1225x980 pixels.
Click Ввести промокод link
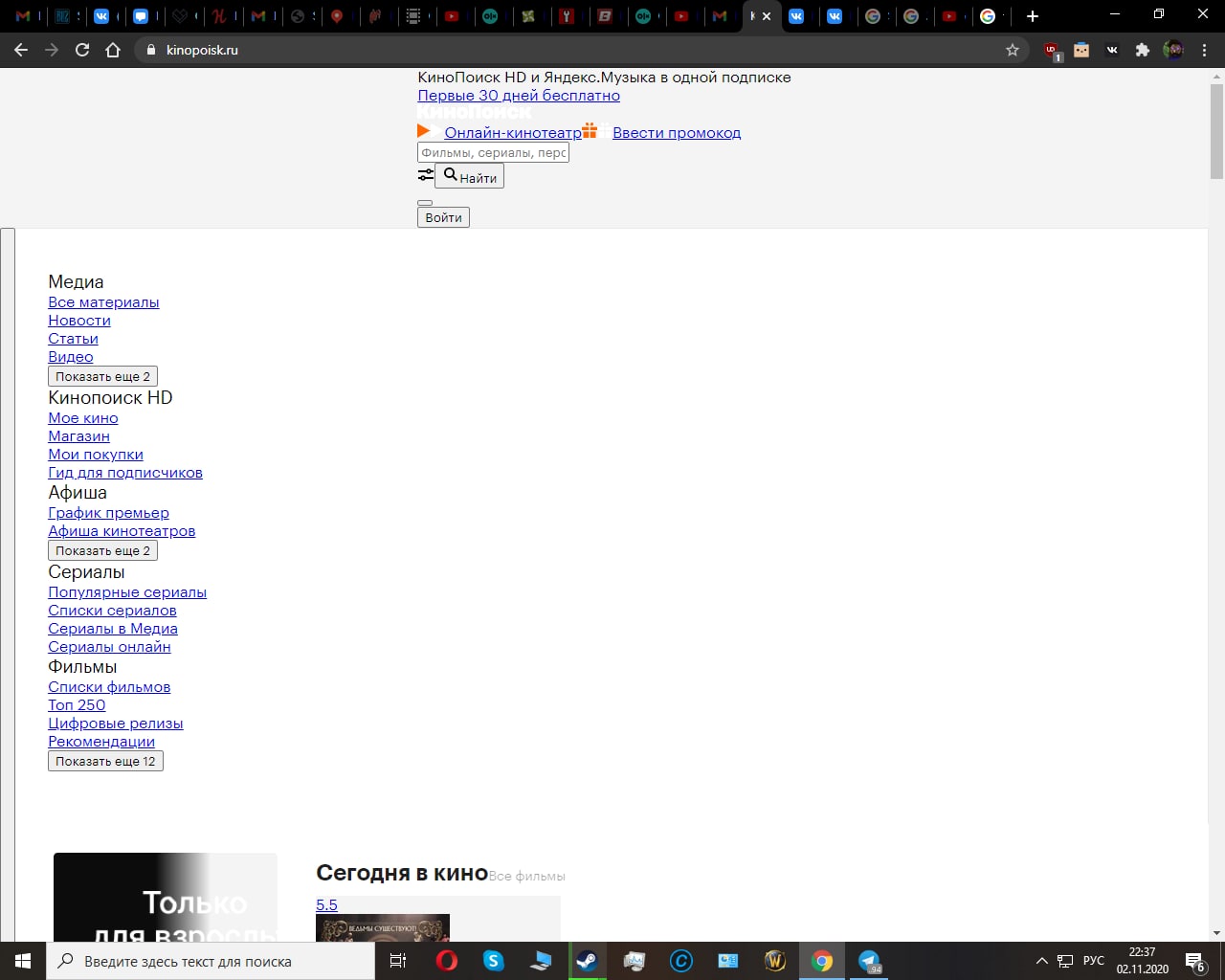[x=677, y=133]
